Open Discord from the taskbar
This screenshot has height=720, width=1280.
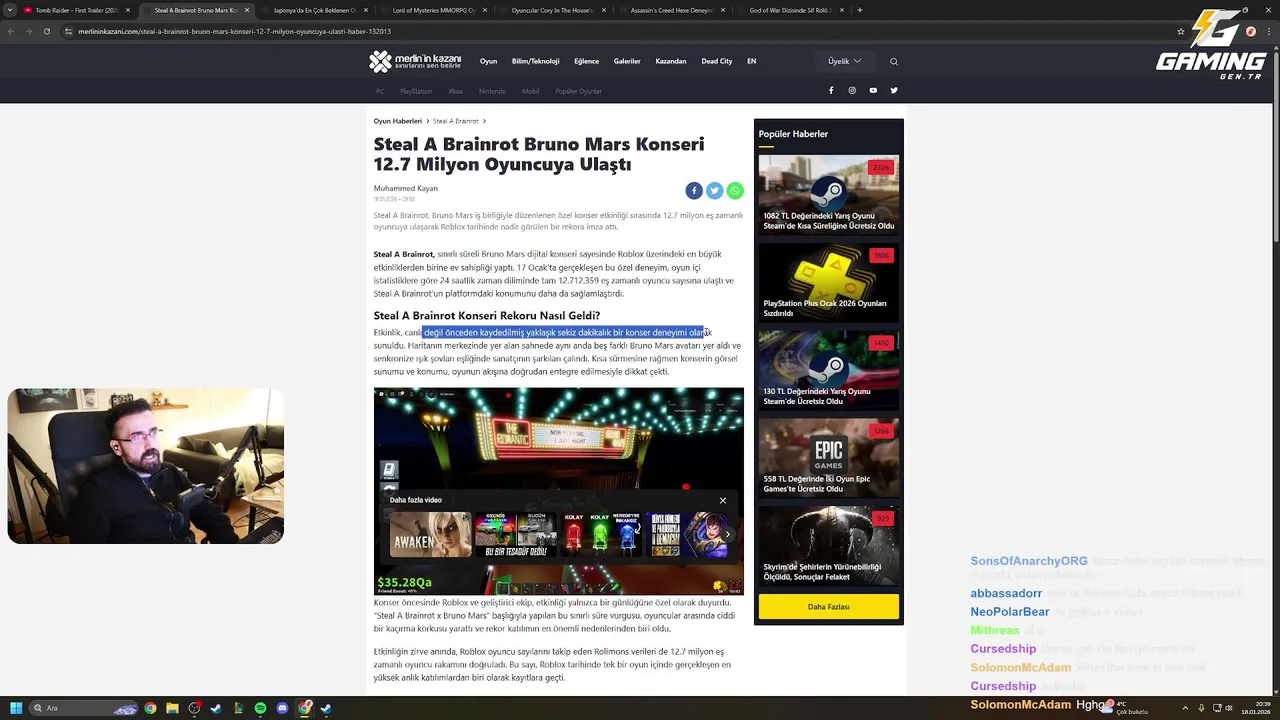tap(282, 708)
